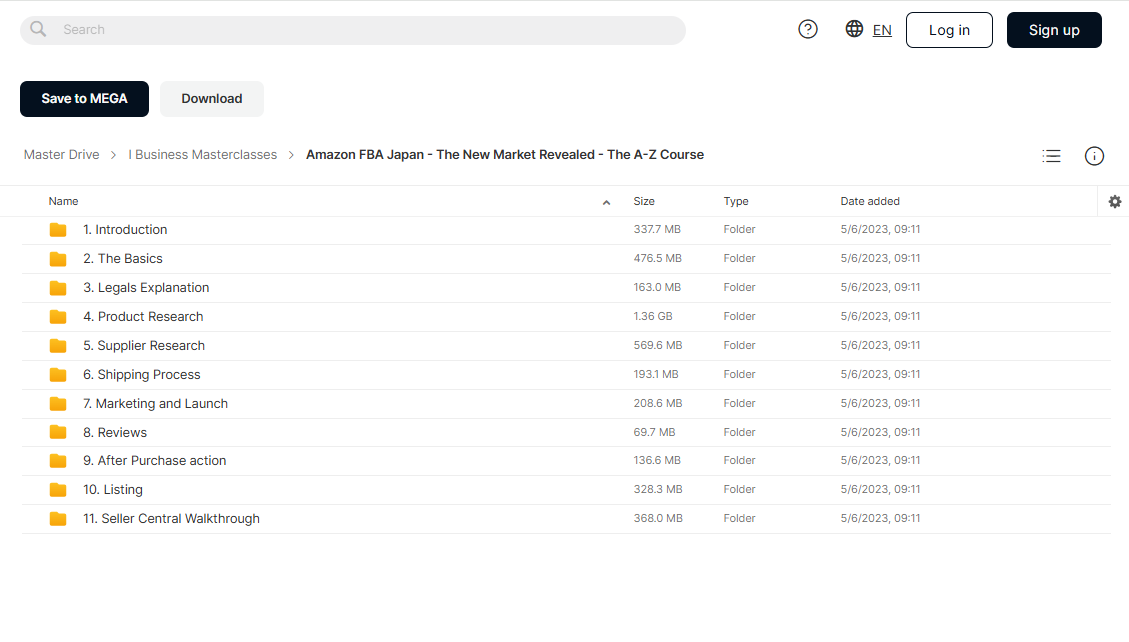Sort by the Name column header
This screenshot has height=642, width=1129.
[x=63, y=202]
